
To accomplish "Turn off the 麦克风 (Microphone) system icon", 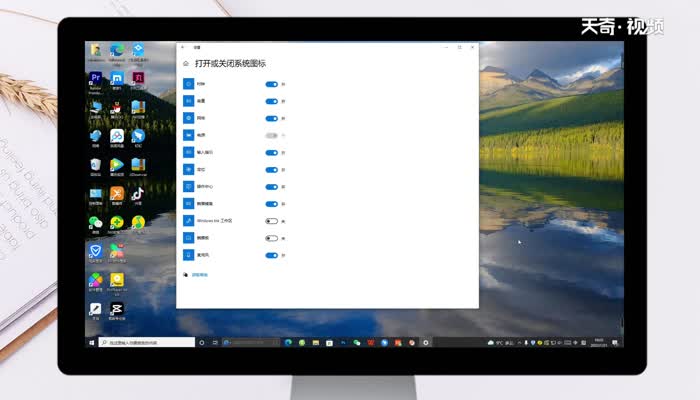I will pyautogui.click(x=271, y=255).
